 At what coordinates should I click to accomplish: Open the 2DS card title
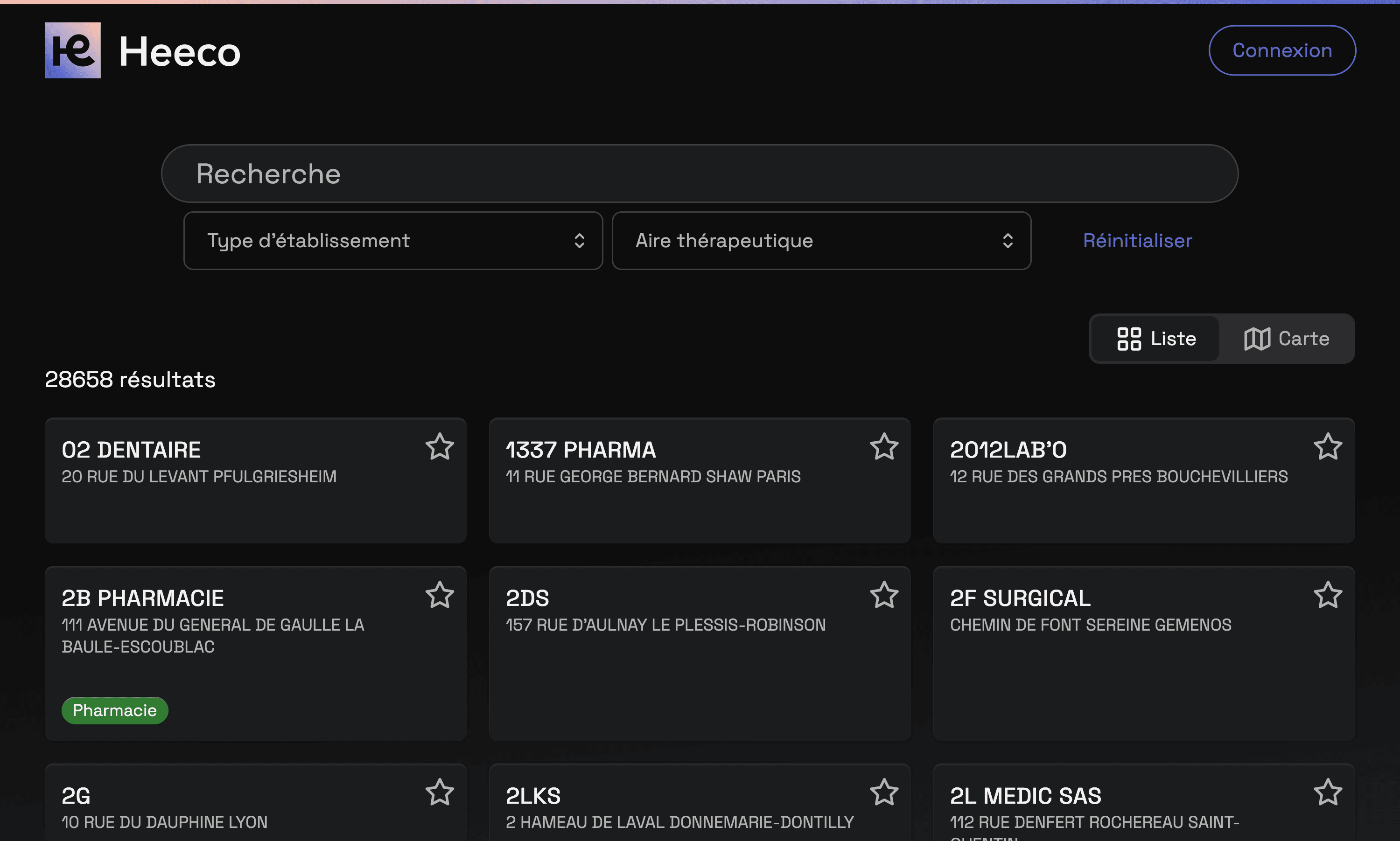pyautogui.click(x=527, y=598)
